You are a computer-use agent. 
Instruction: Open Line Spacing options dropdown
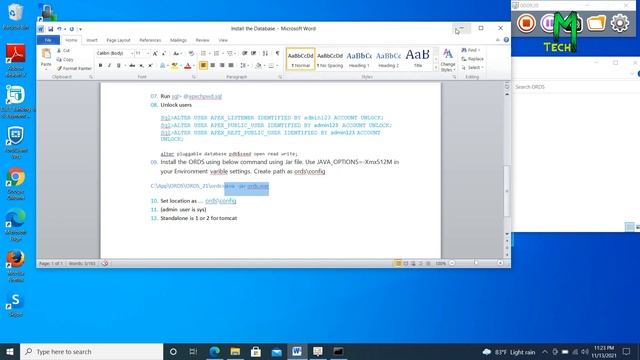click(243, 65)
